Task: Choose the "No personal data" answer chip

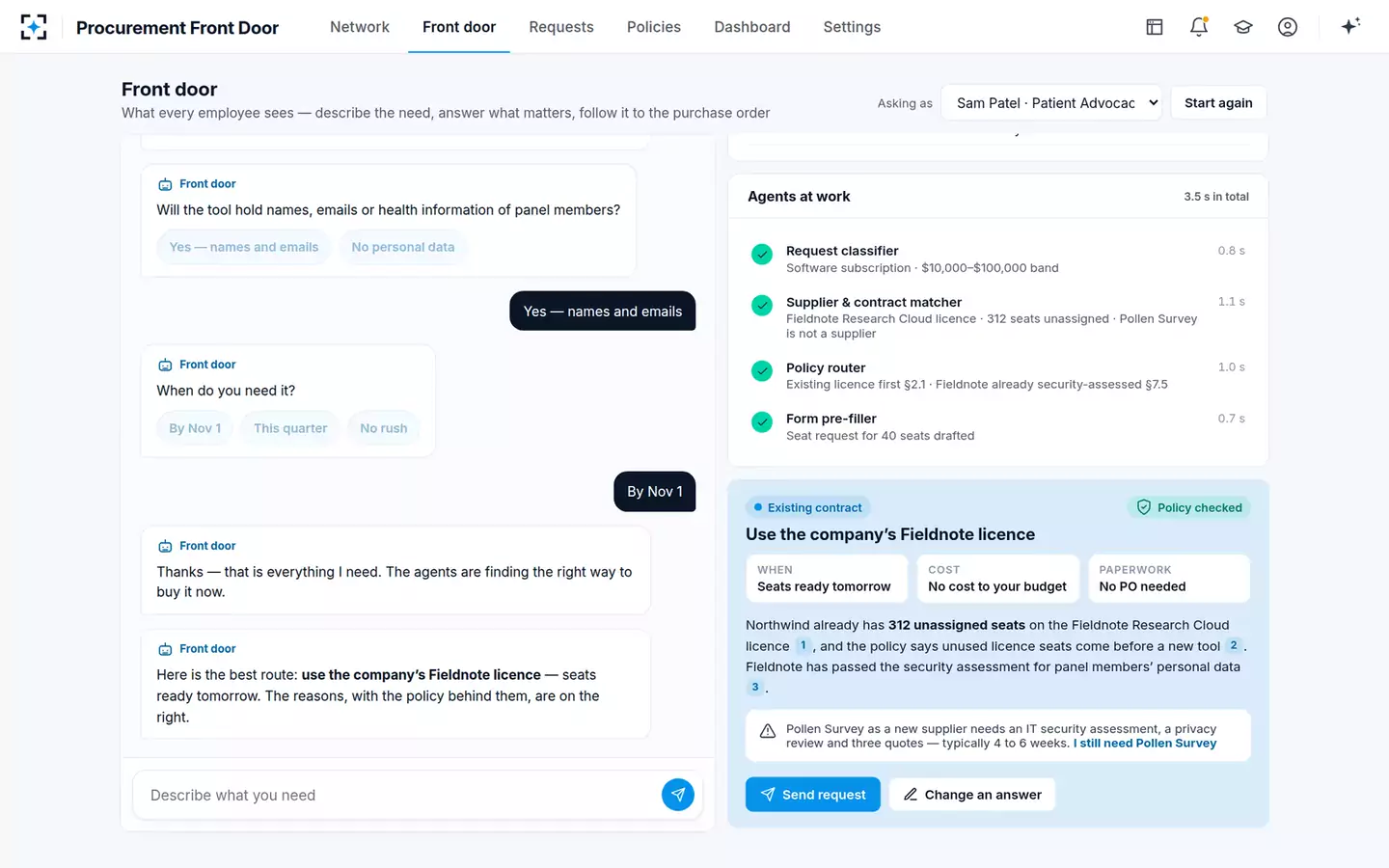Action: (x=403, y=247)
